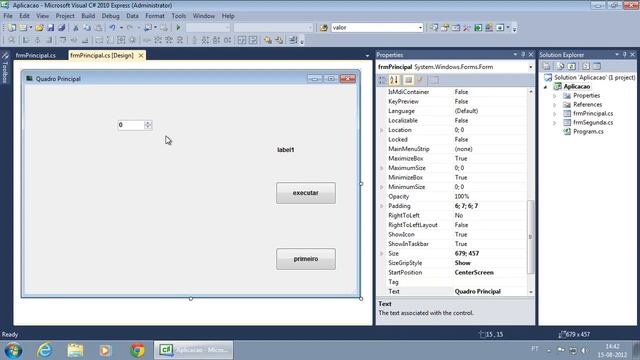Launch Internet Explorer from the taskbar
The image size is (640, 360).
pyautogui.click(x=44, y=350)
